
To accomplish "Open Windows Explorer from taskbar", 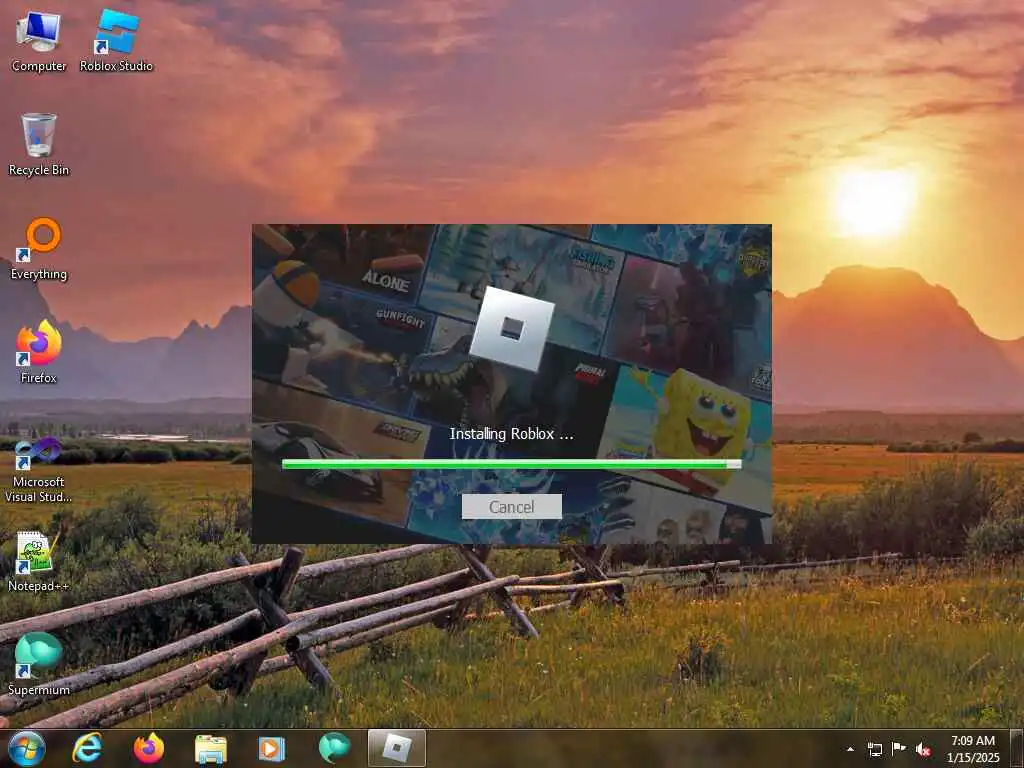I will [x=210, y=749].
